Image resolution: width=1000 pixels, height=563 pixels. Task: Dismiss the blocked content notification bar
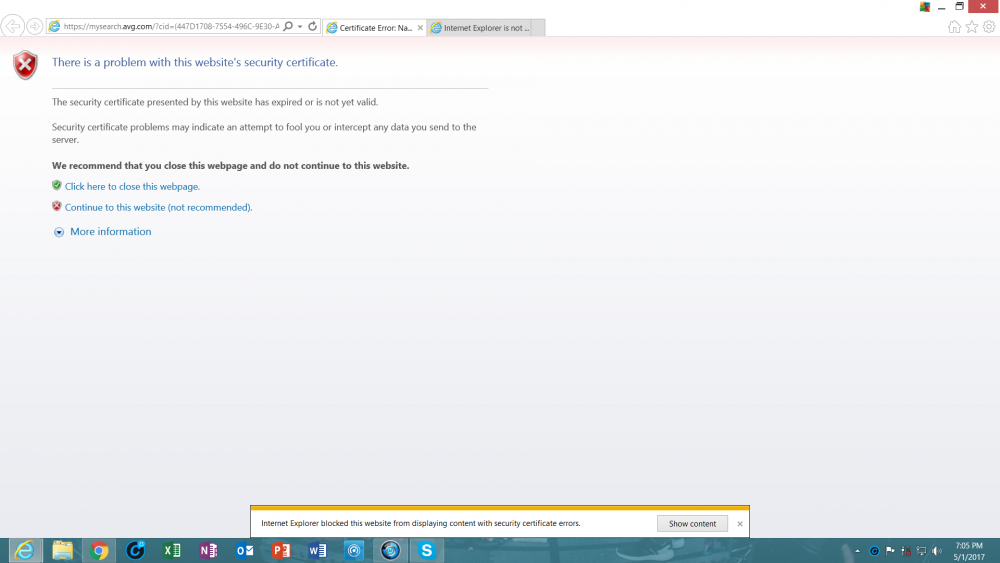point(740,523)
